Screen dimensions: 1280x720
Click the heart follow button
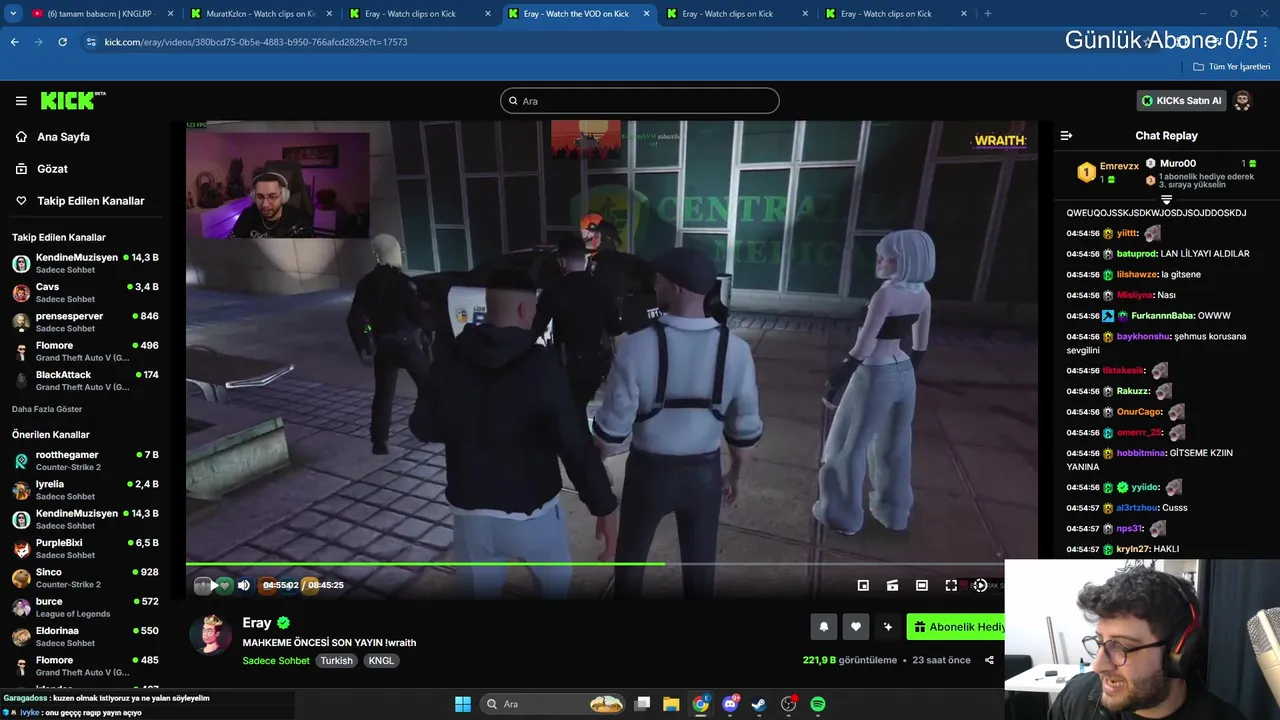click(855, 627)
